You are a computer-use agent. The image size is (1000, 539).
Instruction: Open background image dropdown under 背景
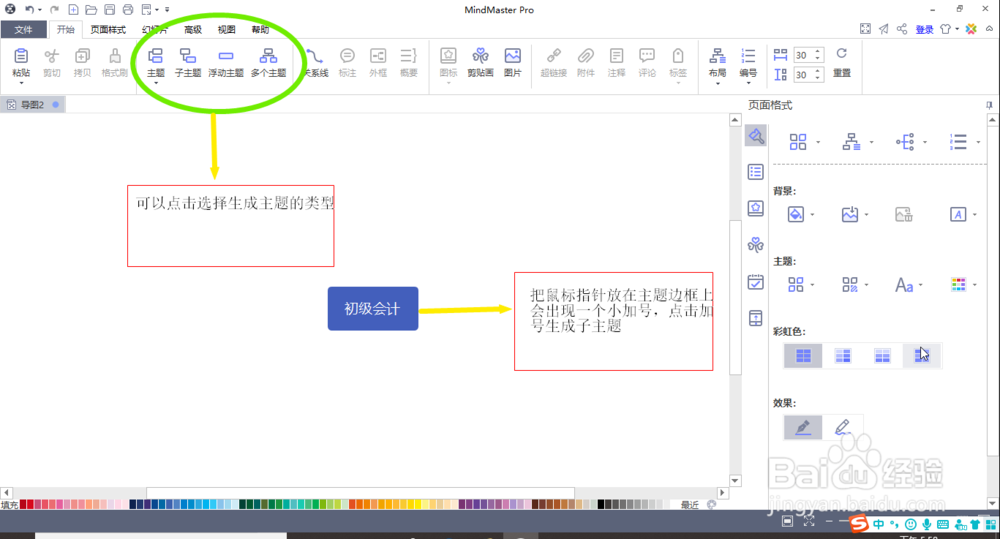click(867, 215)
